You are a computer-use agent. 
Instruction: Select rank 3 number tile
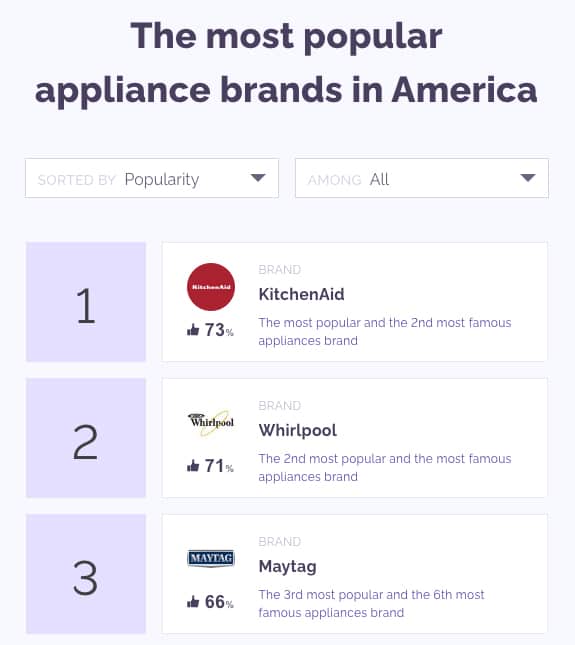pyautogui.click(x=86, y=574)
